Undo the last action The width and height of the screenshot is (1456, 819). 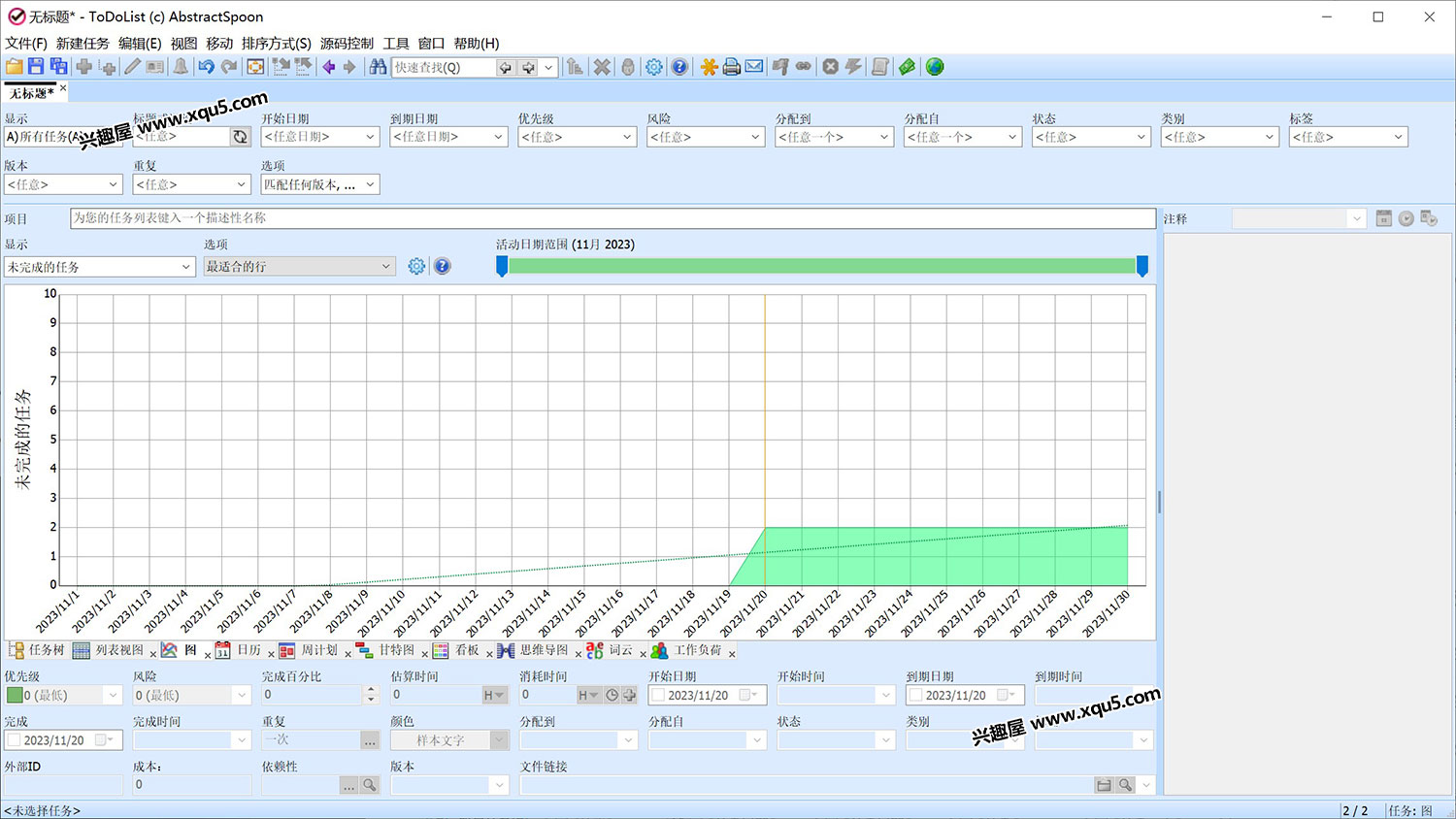(x=206, y=67)
